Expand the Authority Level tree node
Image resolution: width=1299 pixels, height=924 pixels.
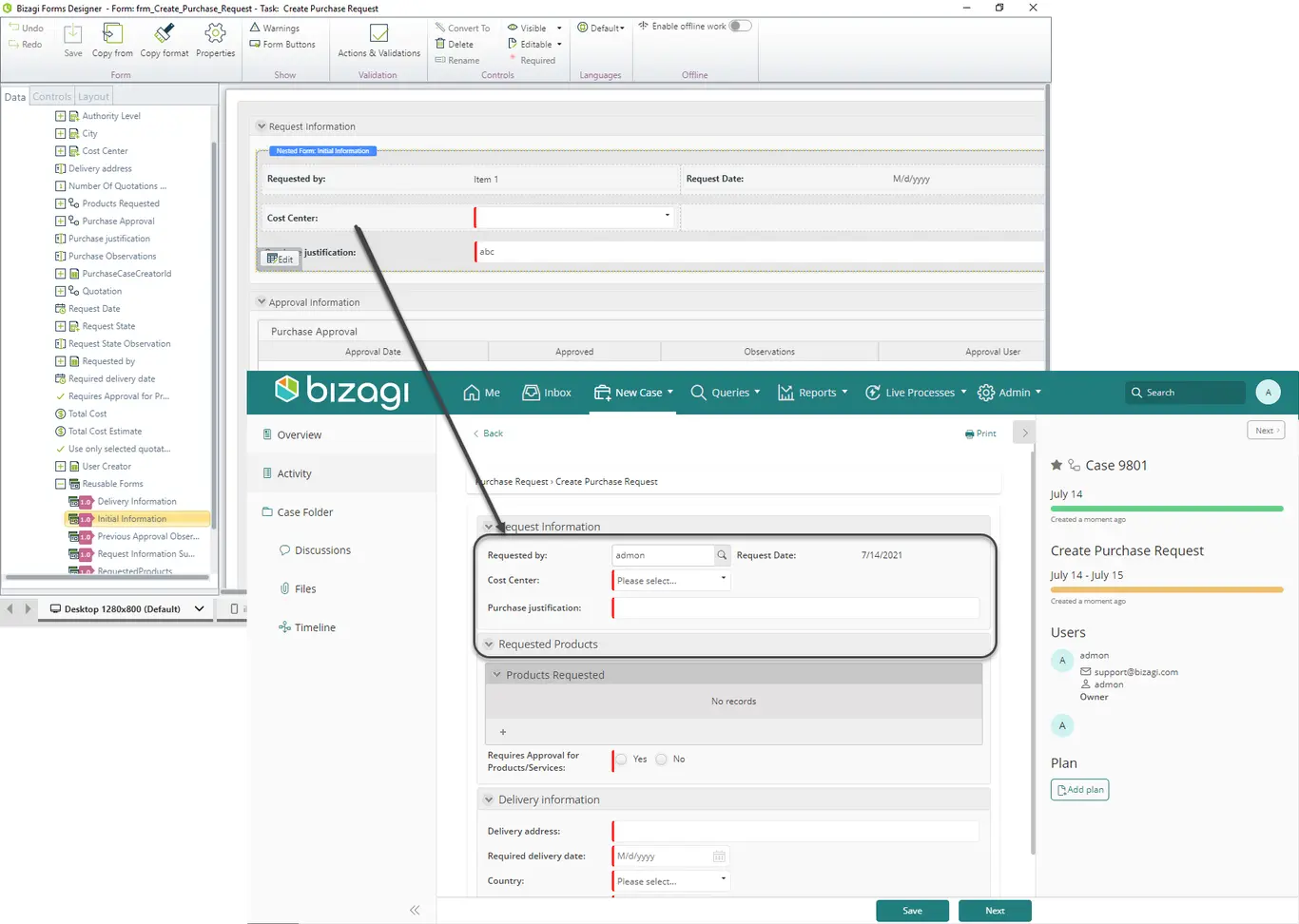coord(60,116)
